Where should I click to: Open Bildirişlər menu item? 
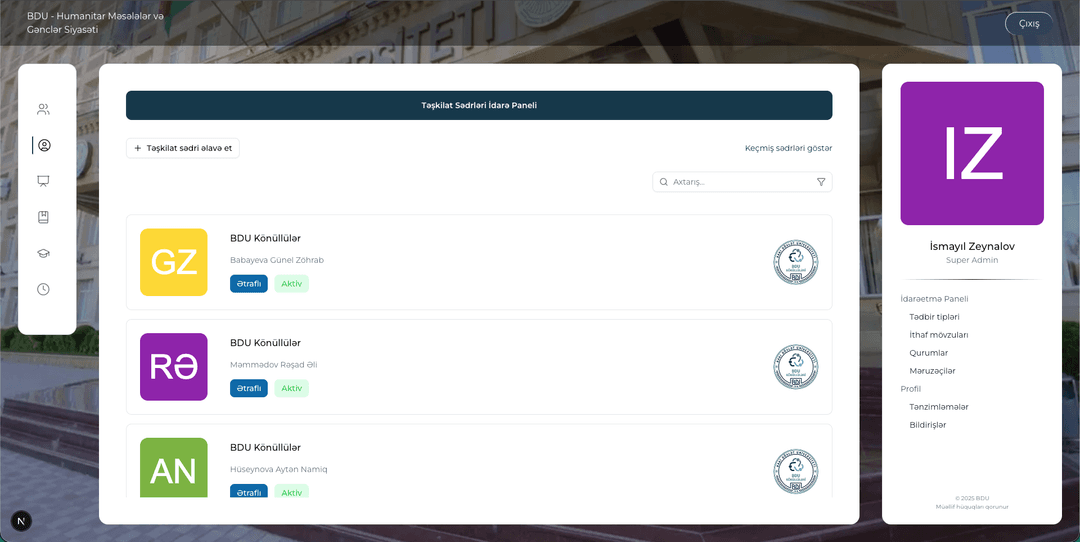(928, 424)
